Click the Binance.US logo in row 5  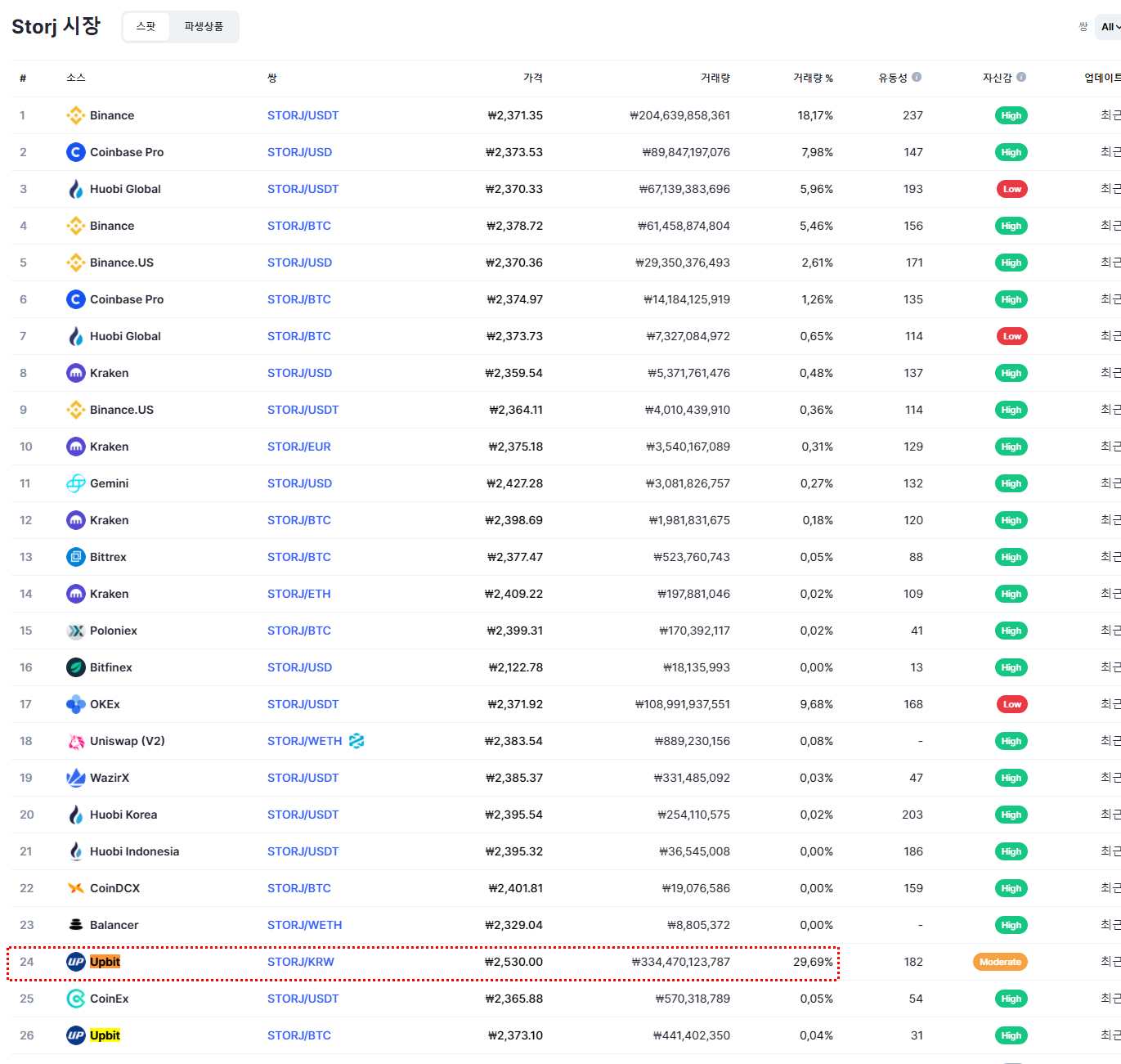point(76,263)
